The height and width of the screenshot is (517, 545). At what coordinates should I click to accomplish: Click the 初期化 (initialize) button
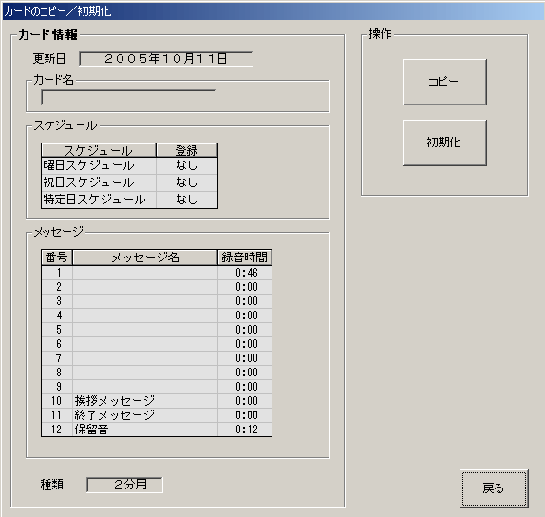pos(445,143)
